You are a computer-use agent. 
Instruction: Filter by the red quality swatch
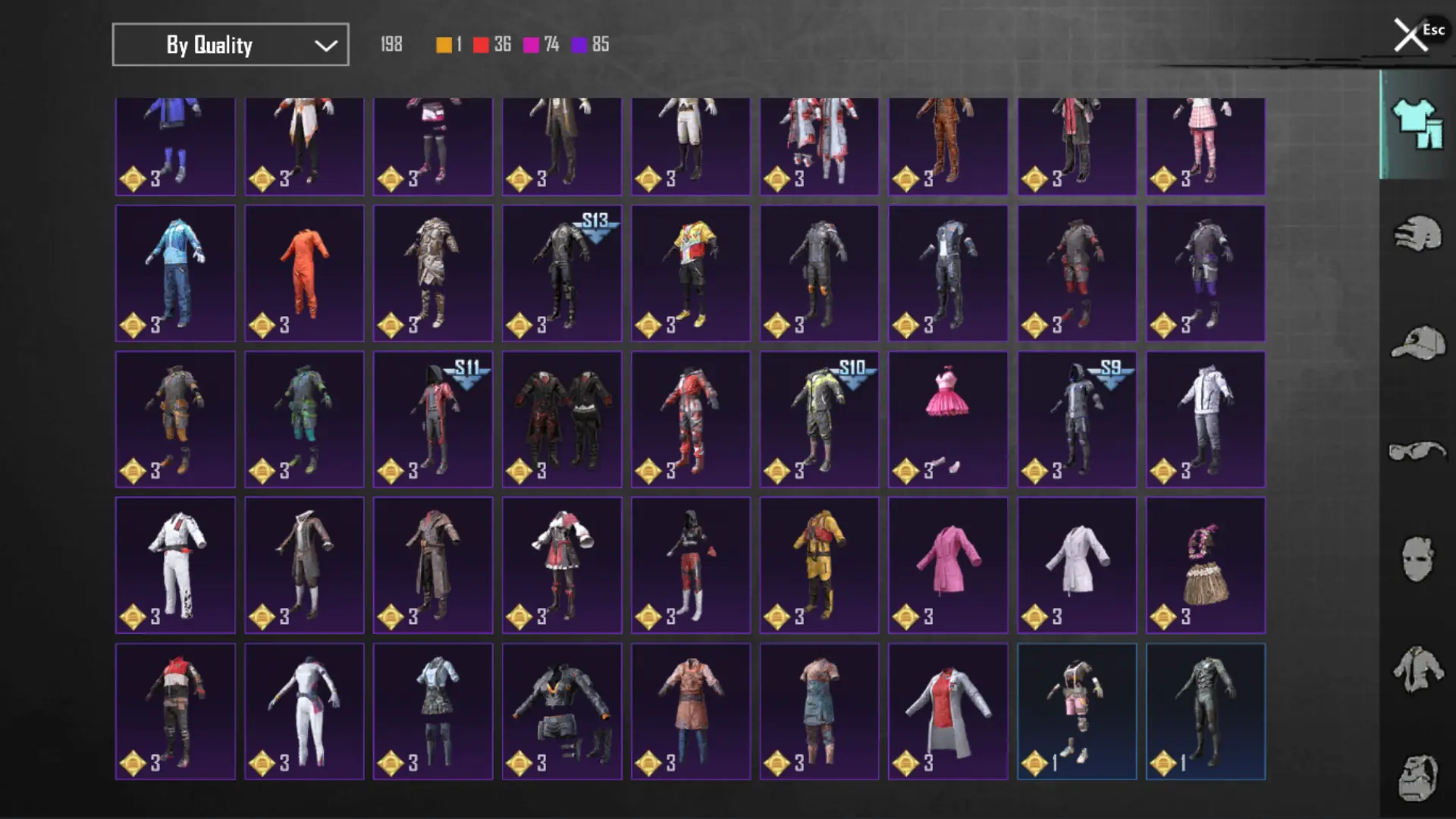pos(481,45)
